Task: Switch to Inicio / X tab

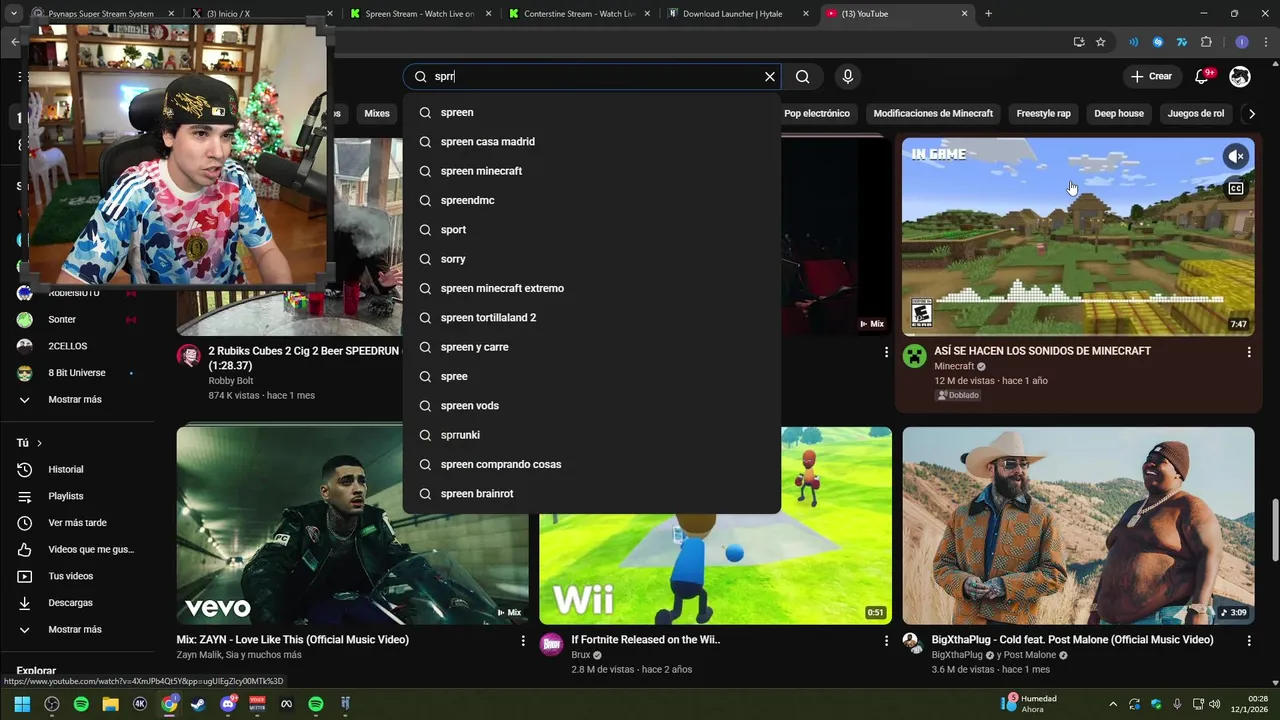Action: pyautogui.click(x=261, y=14)
